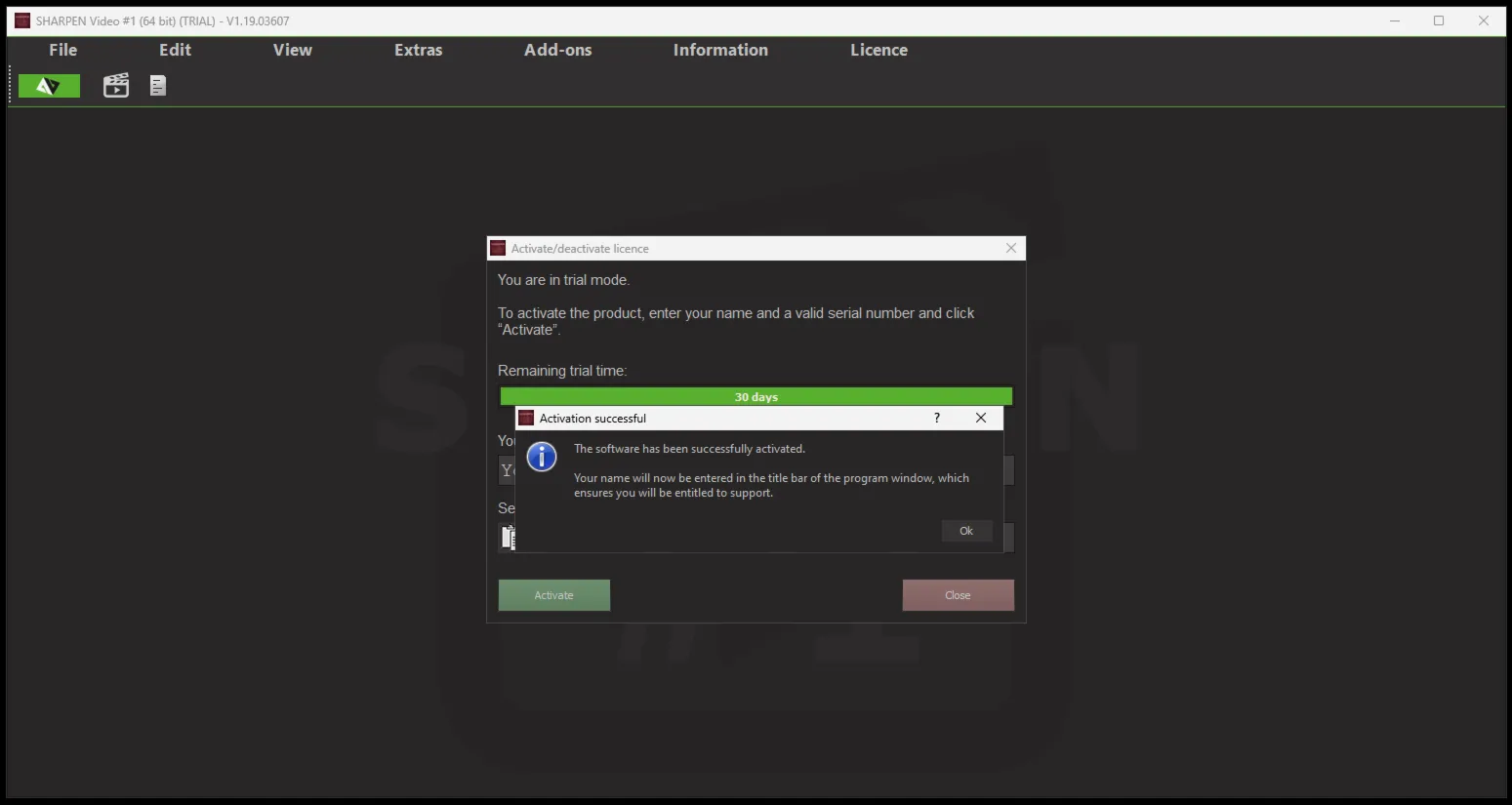Viewport: 1512px width, 805px height.
Task: Click the blue information icon in the dialog
Action: (x=542, y=456)
